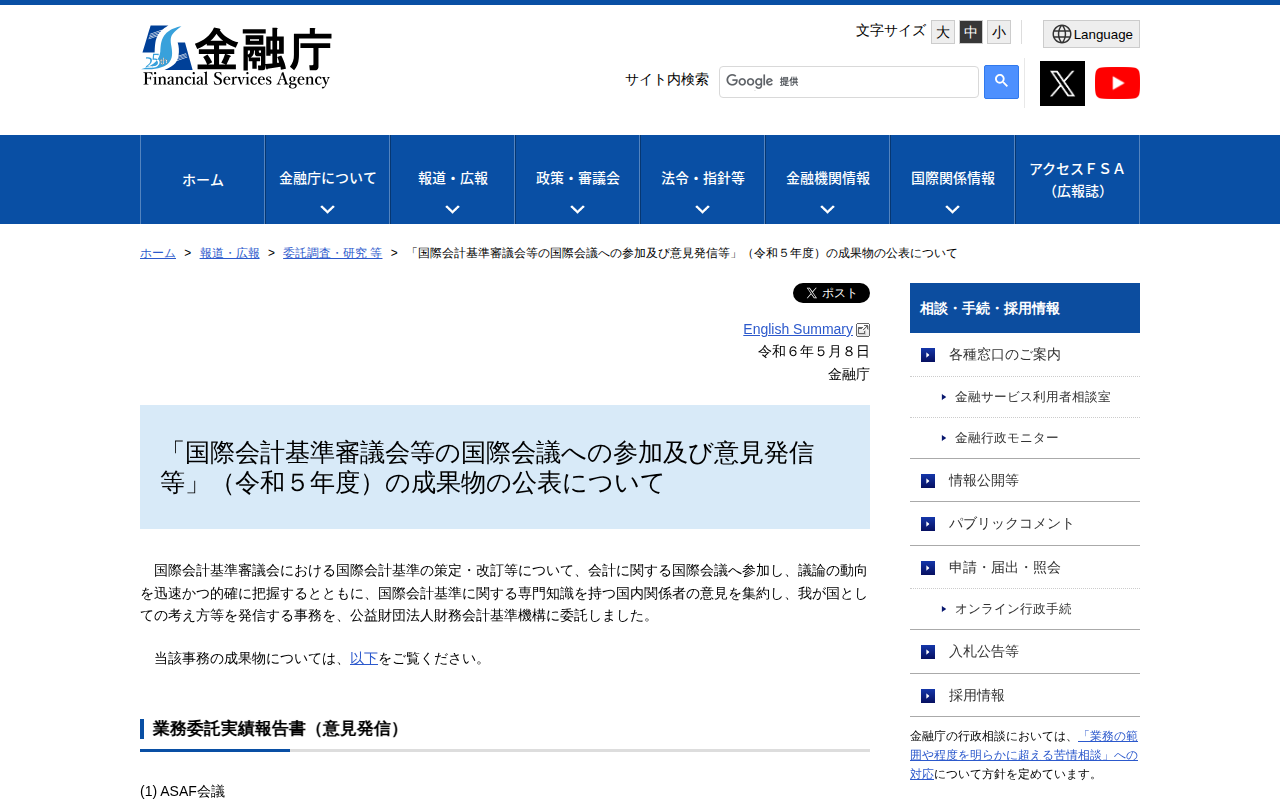This screenshot has width=1280, height=800.
Task: Open the Language globe selector
Action: click(x=1090, y=33)
